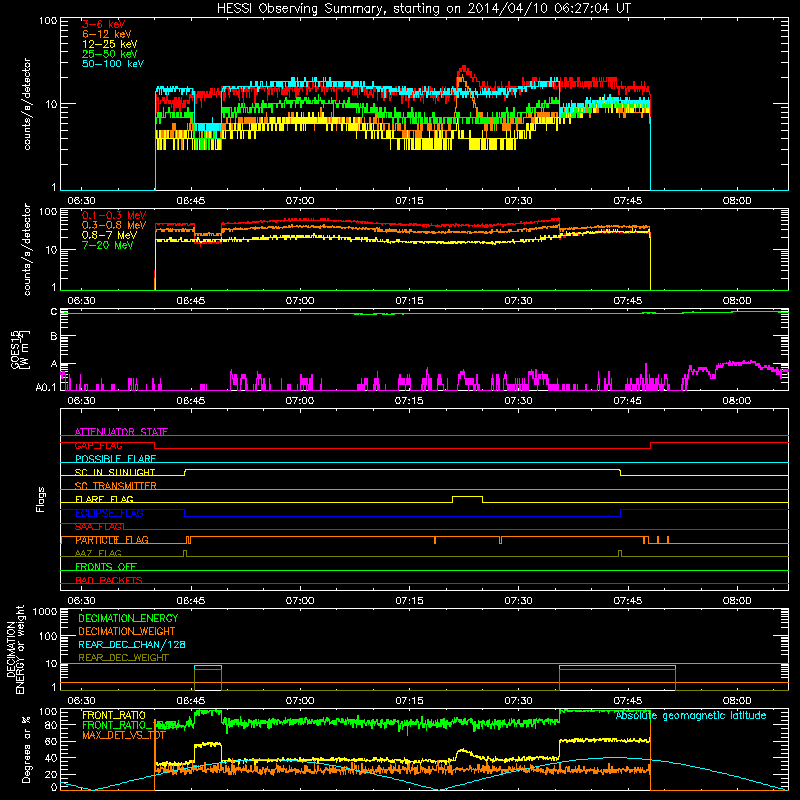Click the Absolute geomagnetic latitude label
This screenshot has width=800, height=800.
click(691, 715)
